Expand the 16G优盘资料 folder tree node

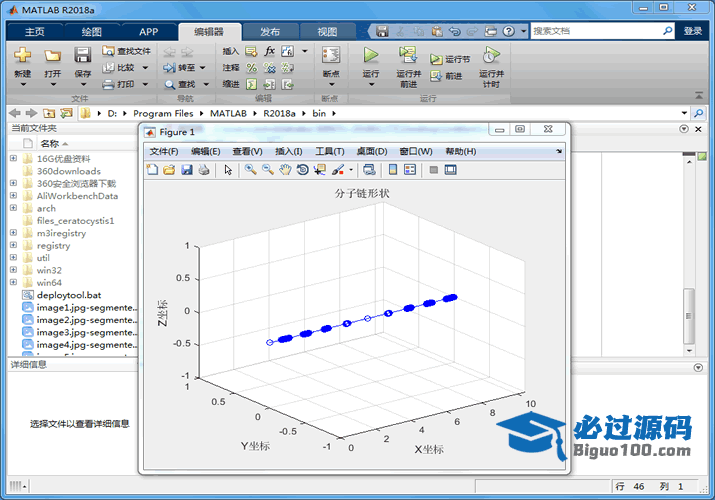click(x=13, y=158)
